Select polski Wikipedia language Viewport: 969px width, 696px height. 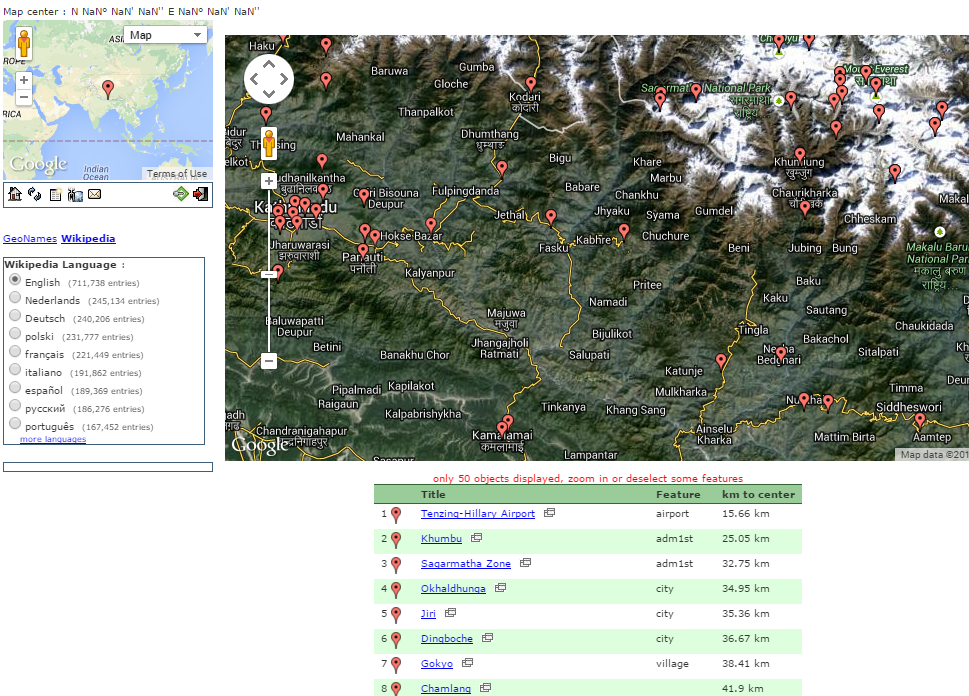coord(15,333)
